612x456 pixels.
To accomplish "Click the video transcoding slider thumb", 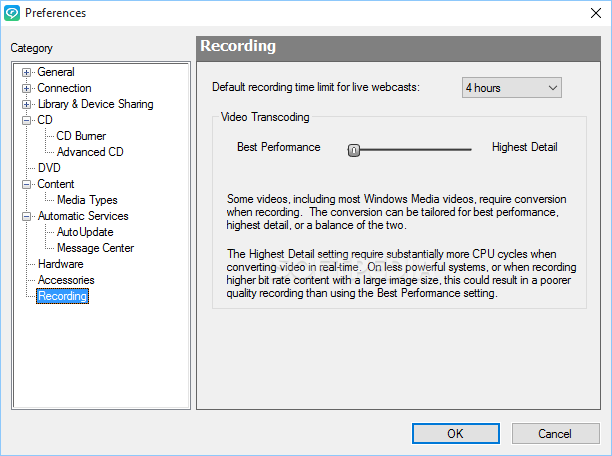I will 354,150.
